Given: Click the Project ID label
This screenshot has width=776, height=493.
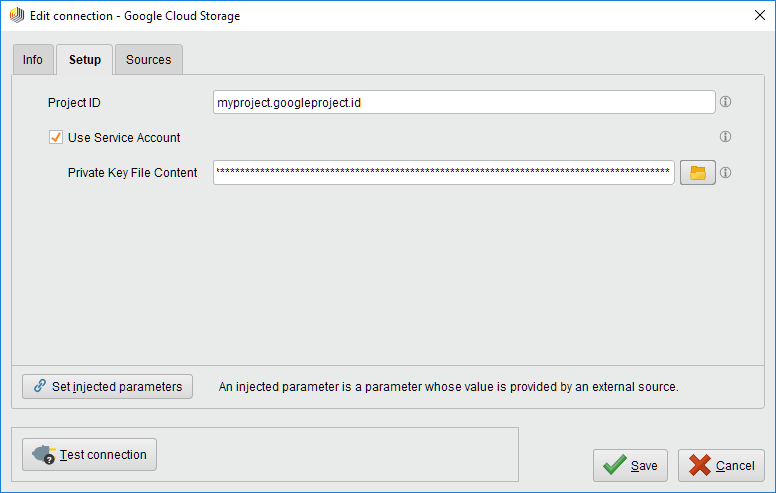Looking at the screenshot, I should [x=74, y=102].
